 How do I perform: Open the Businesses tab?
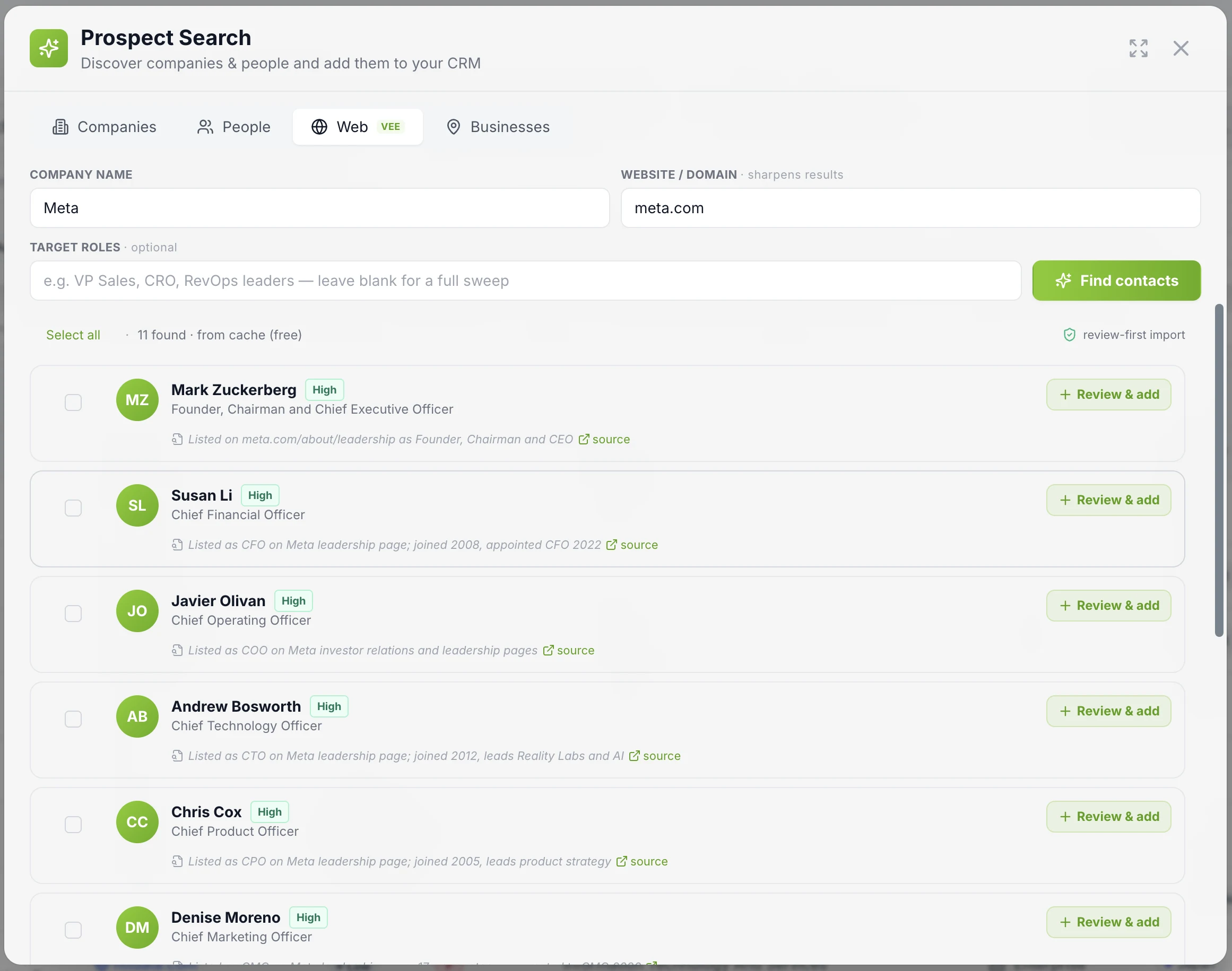[x=498, y=127]
